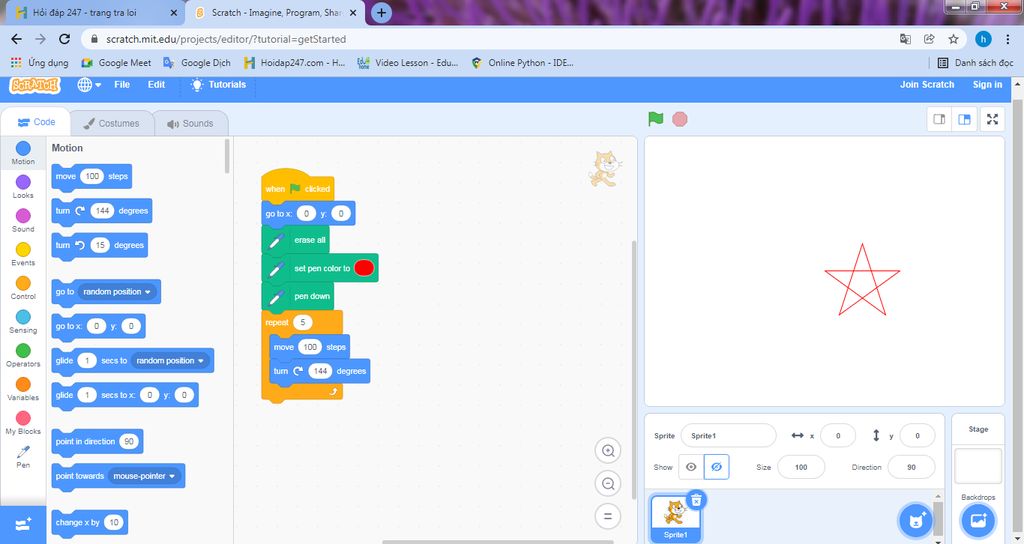Click the Join Scratch link
The height and width of the screenshot is (544, 1024).
(x=927, y=85)
